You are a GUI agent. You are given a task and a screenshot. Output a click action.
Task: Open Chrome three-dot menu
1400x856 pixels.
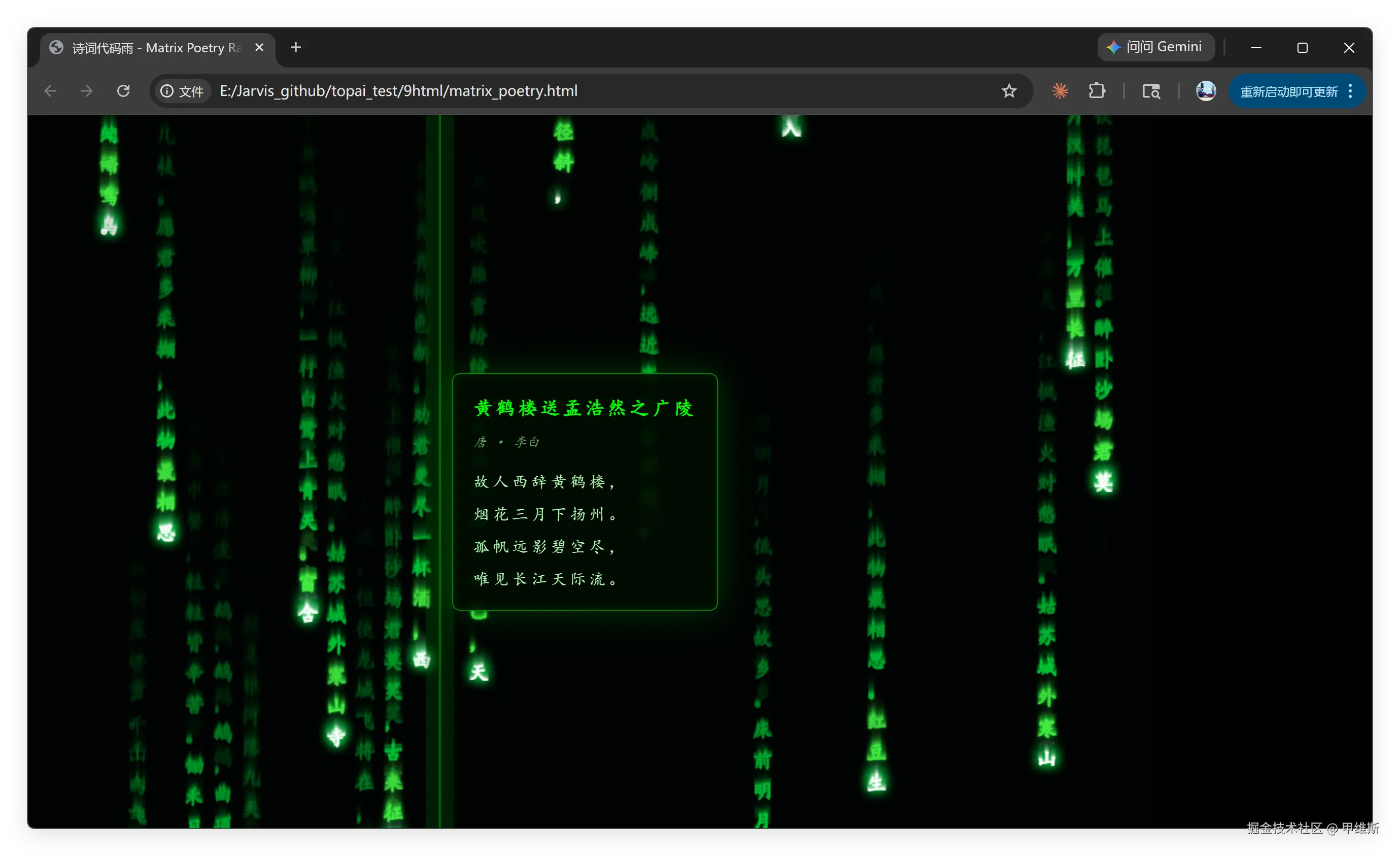tap(1351, 91)
